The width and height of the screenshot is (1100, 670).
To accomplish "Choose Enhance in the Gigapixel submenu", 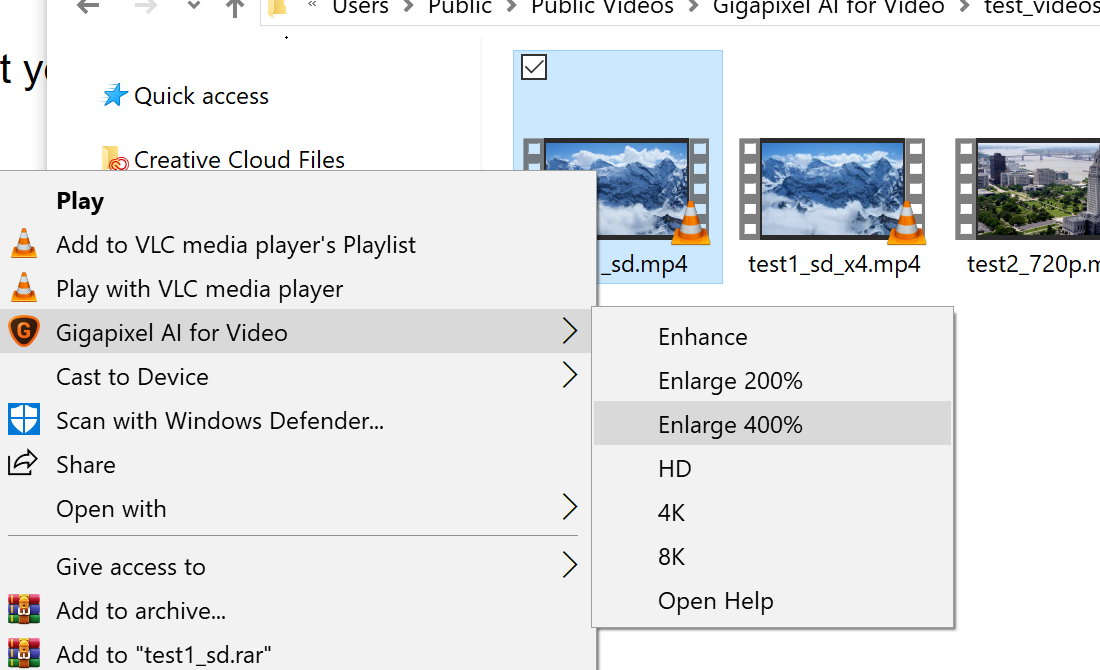I will (x=772, y=337).
